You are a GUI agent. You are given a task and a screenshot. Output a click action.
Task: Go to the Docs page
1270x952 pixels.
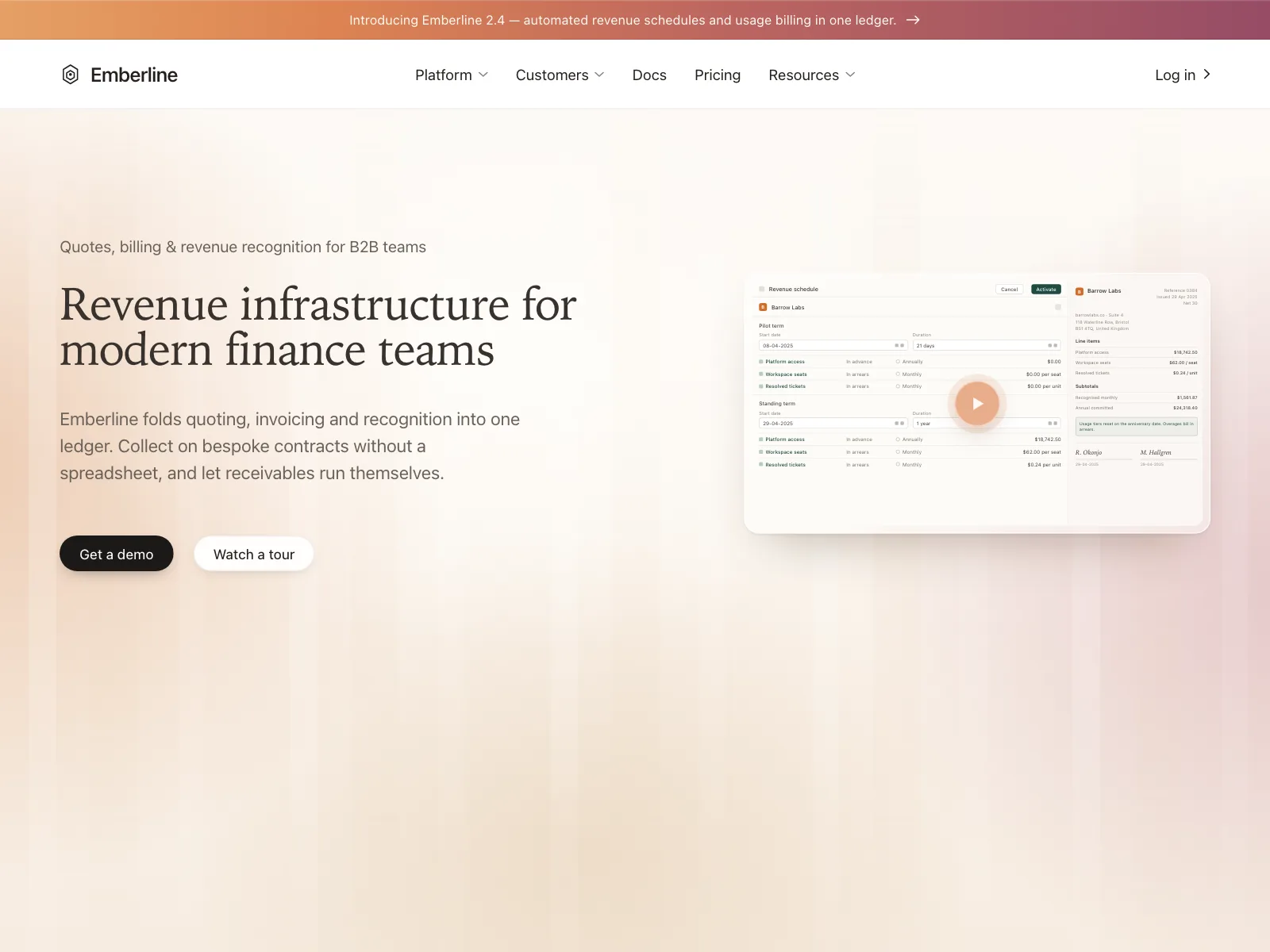tap(649, 75)
